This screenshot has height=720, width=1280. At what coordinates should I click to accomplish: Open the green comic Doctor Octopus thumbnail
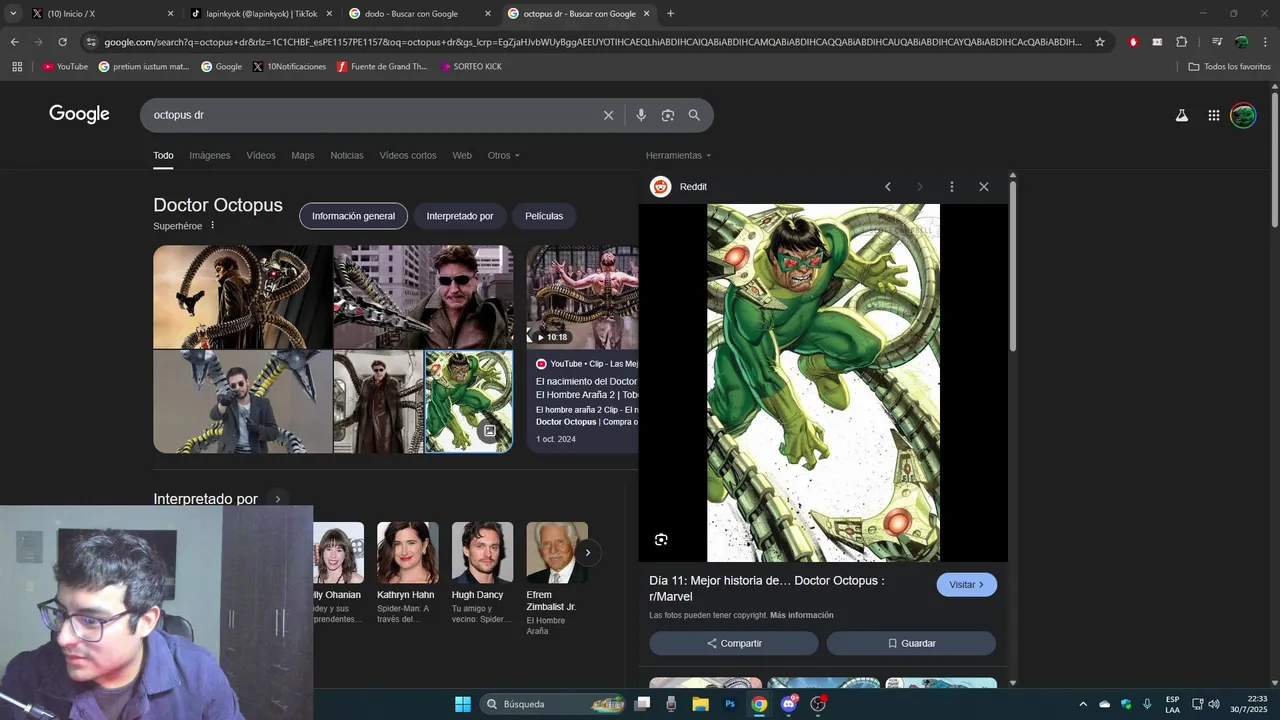[x=469, y=402]
